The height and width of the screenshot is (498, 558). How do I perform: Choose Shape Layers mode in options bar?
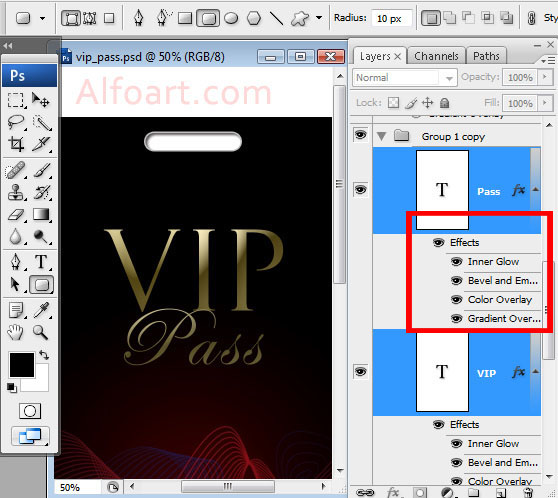[x=71, y=18]
